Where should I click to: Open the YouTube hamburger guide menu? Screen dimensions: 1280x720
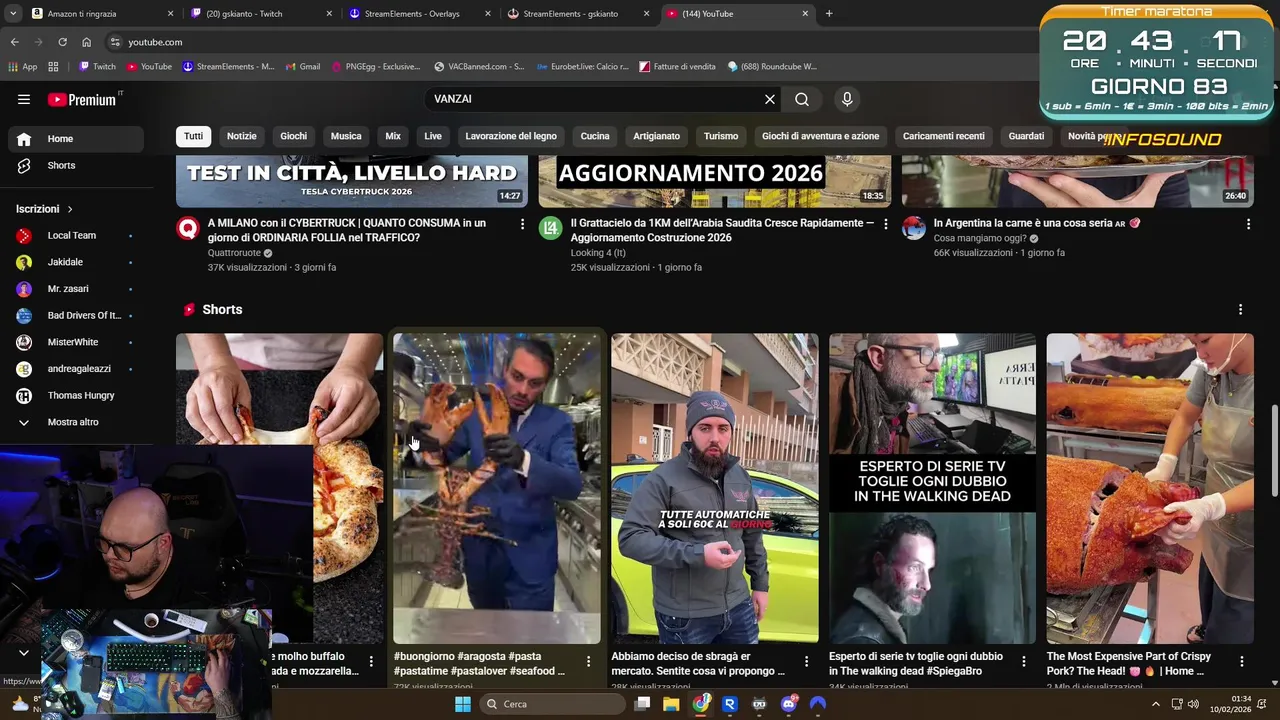(24, 99)
